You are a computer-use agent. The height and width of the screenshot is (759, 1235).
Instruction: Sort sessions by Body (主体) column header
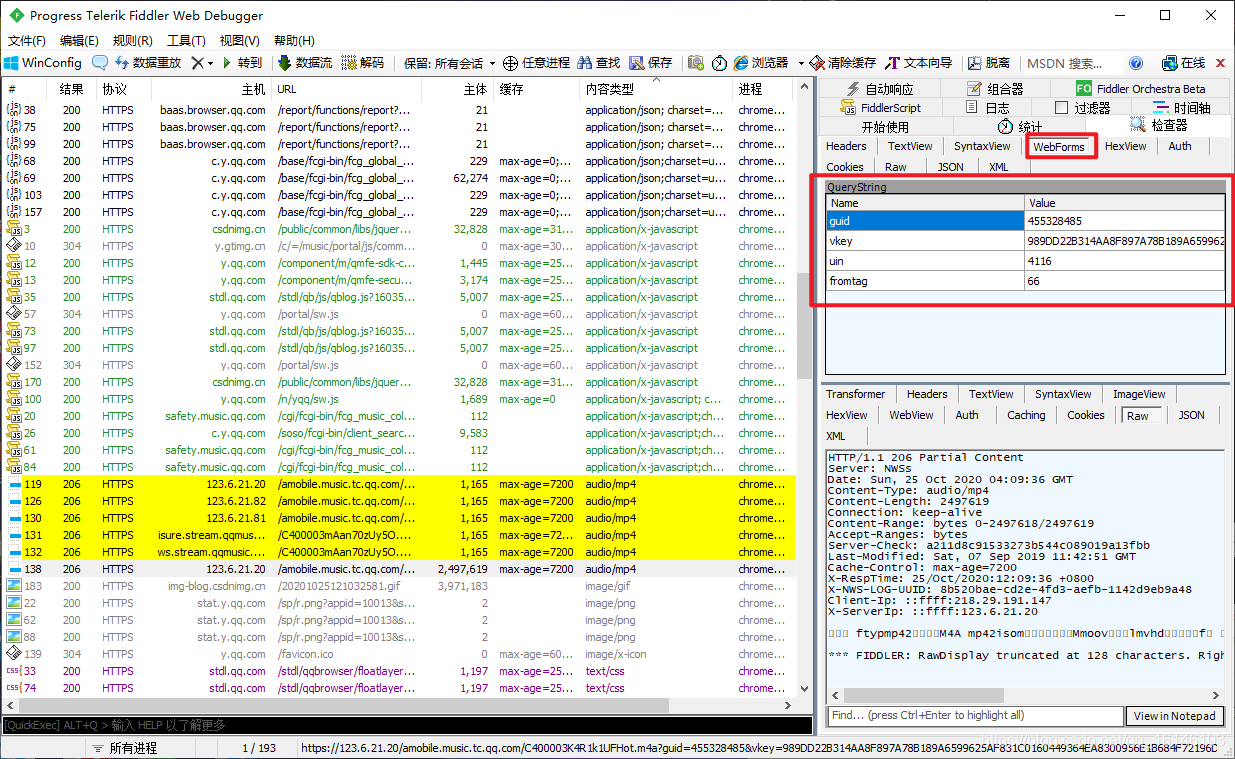457,89
